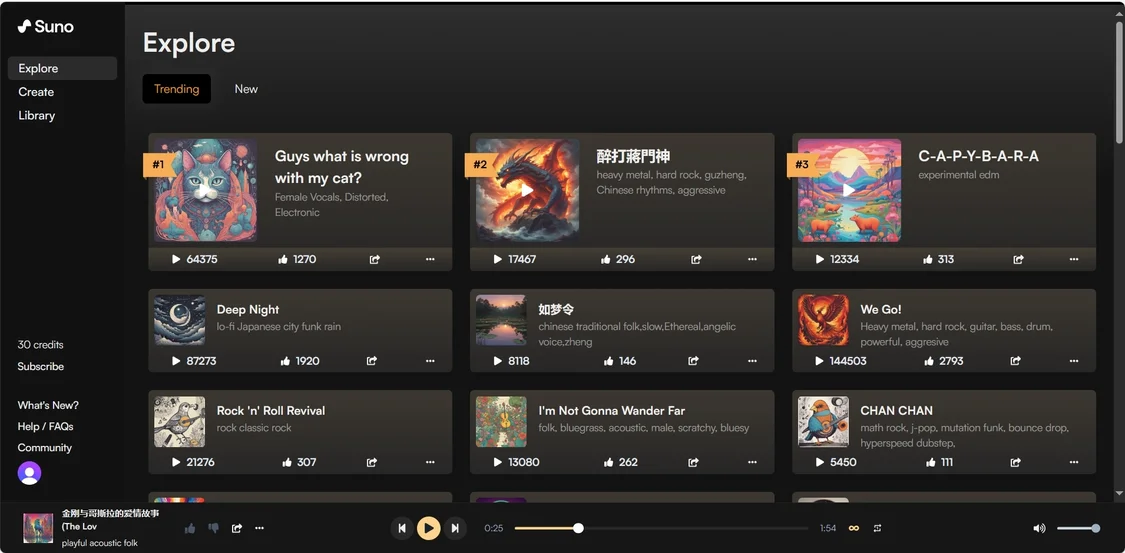The width and height of the screenshot is (1125, 553).
Task: Dislike the currently playing song
Action: 213,528
